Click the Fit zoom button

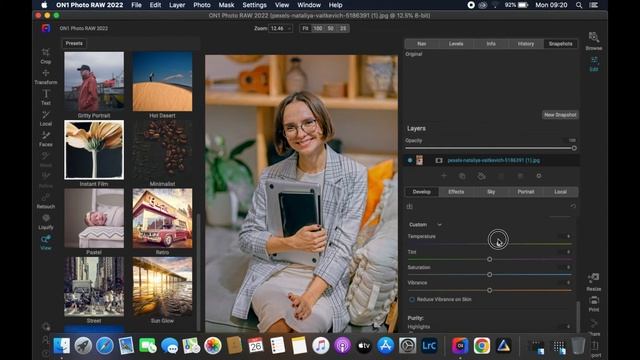coord(305,28)
